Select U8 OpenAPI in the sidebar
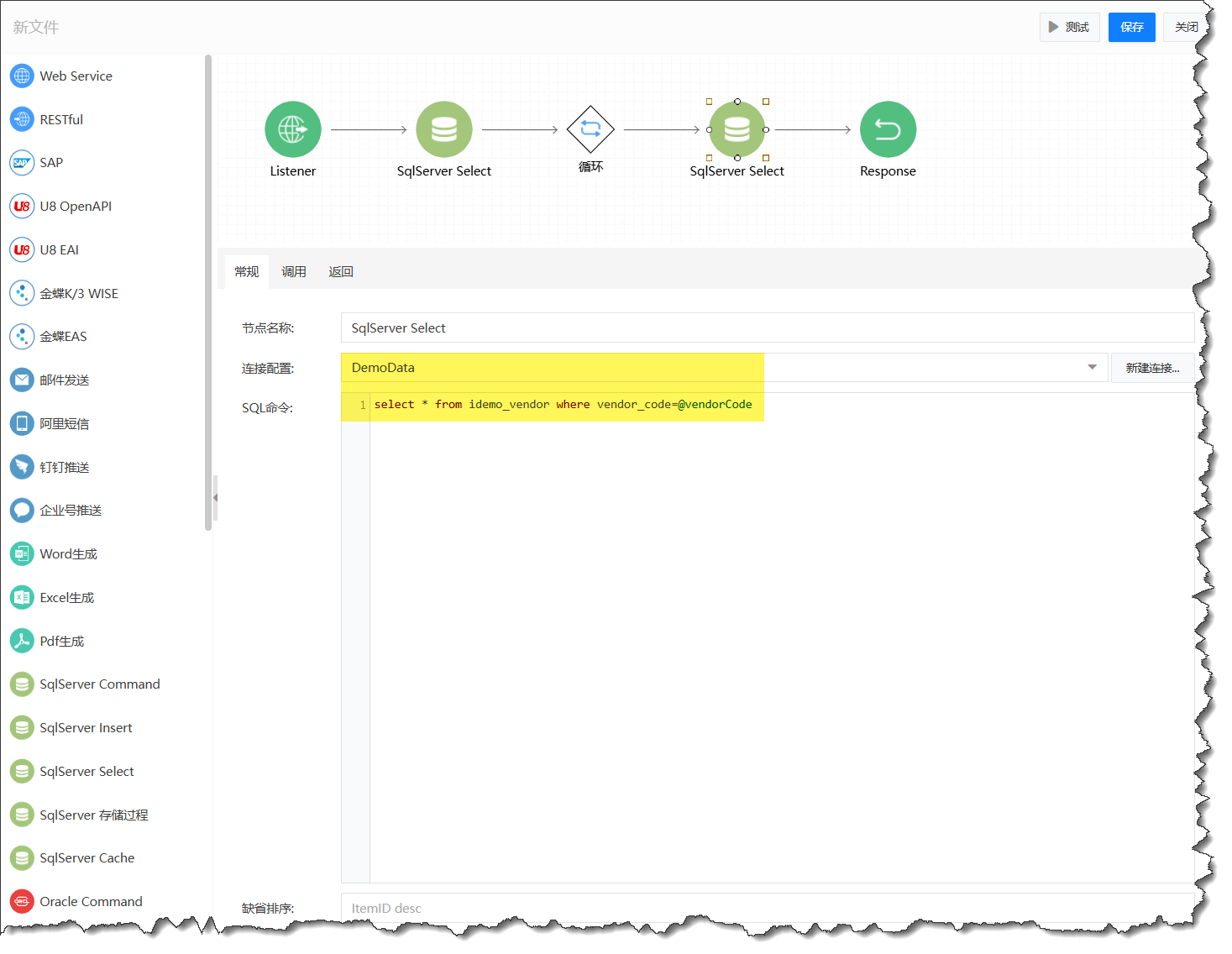The height and width of the screenshot is (954, 1232). point(76,207)
